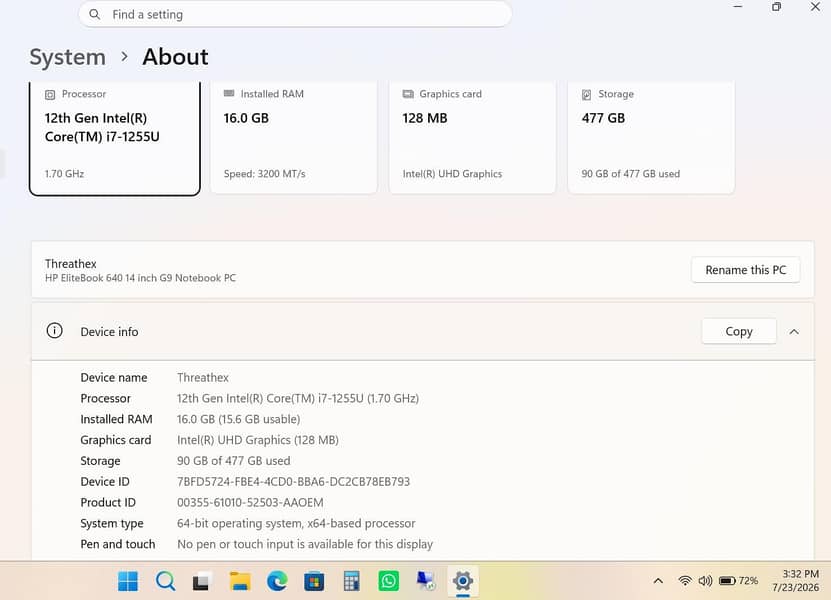Click the Storage drive icon

(586, 94)
